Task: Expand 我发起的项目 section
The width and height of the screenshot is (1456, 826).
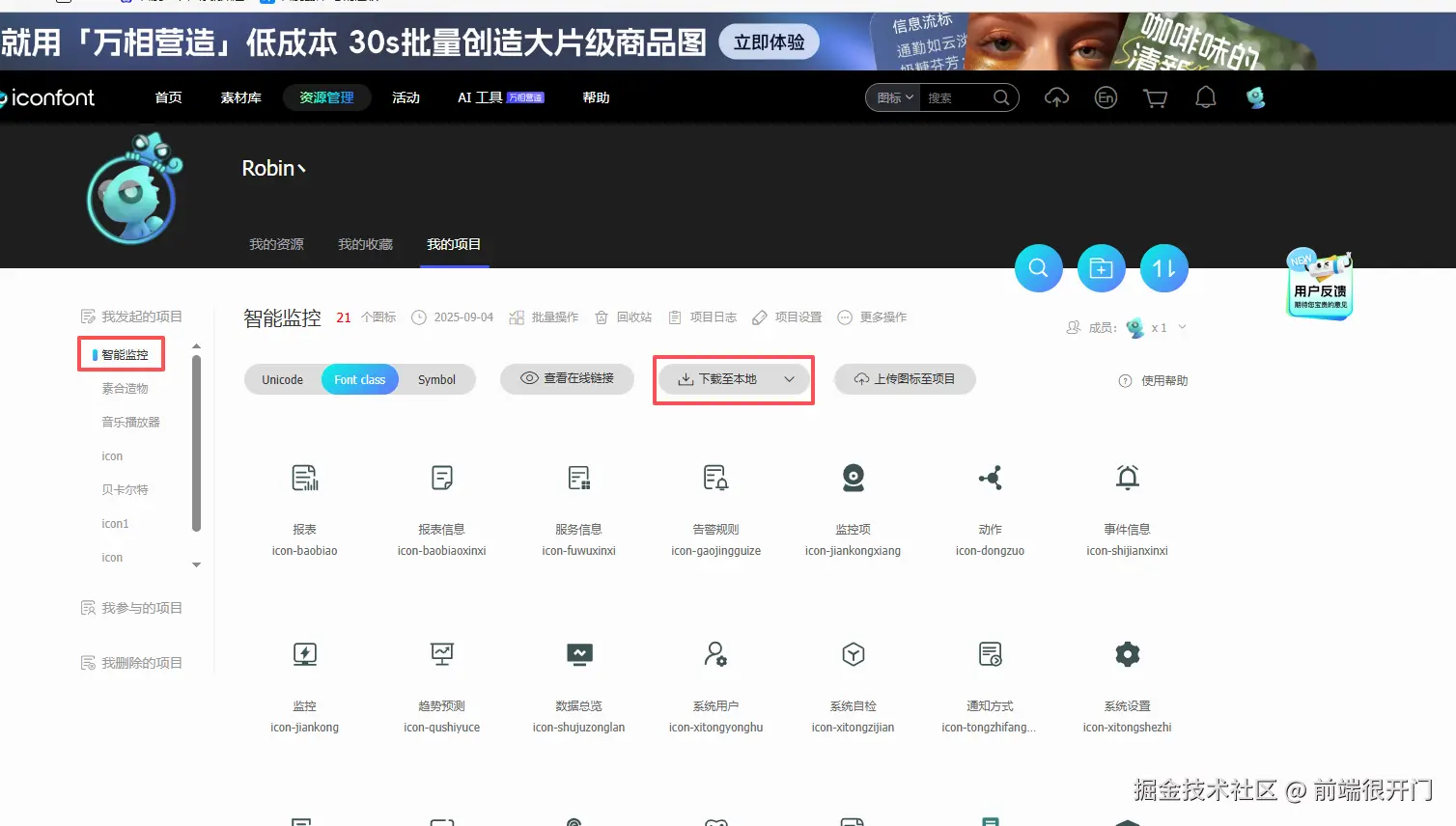Action: pyautogui.click(x=131, y=317)
